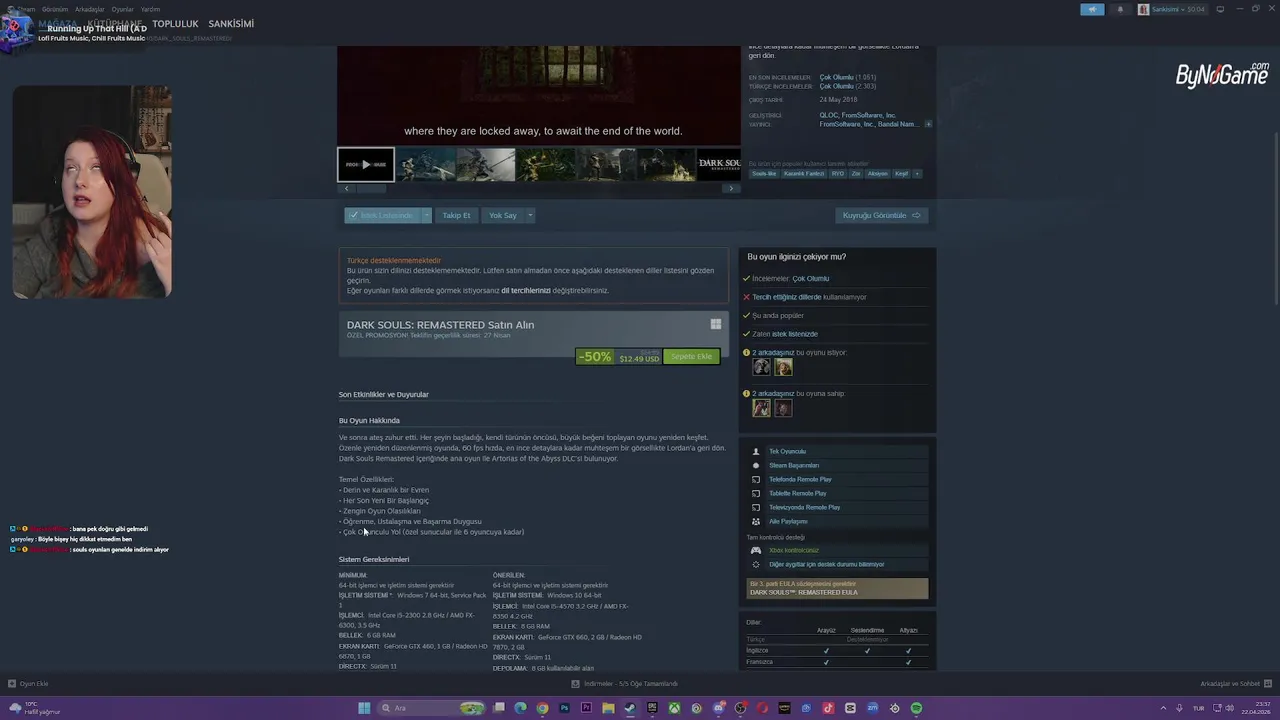Open the 2 arkadaşınız bu oyuna sahip link
The height and width of the screenshot is (720, 1280).
798,393
